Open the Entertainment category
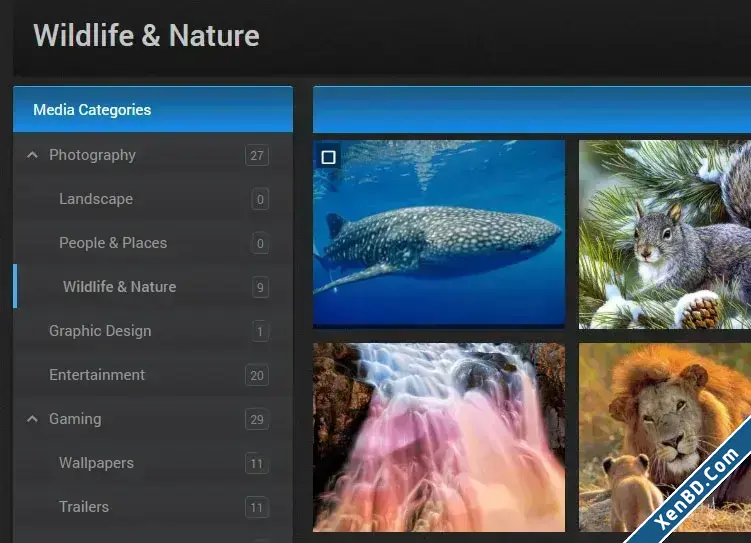 97,375
